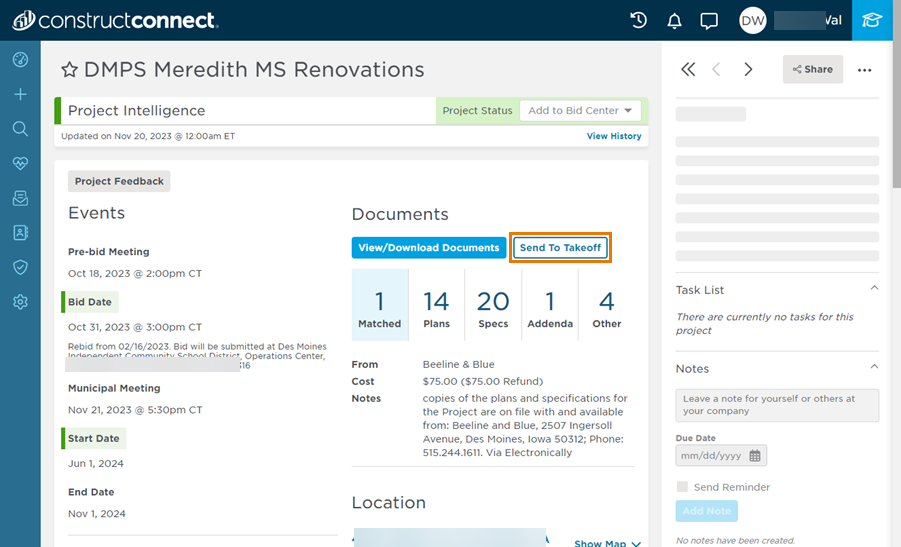901x547 pixels.
Task: Select the 4 Other documents tab
Action: (x=607, y=305)
